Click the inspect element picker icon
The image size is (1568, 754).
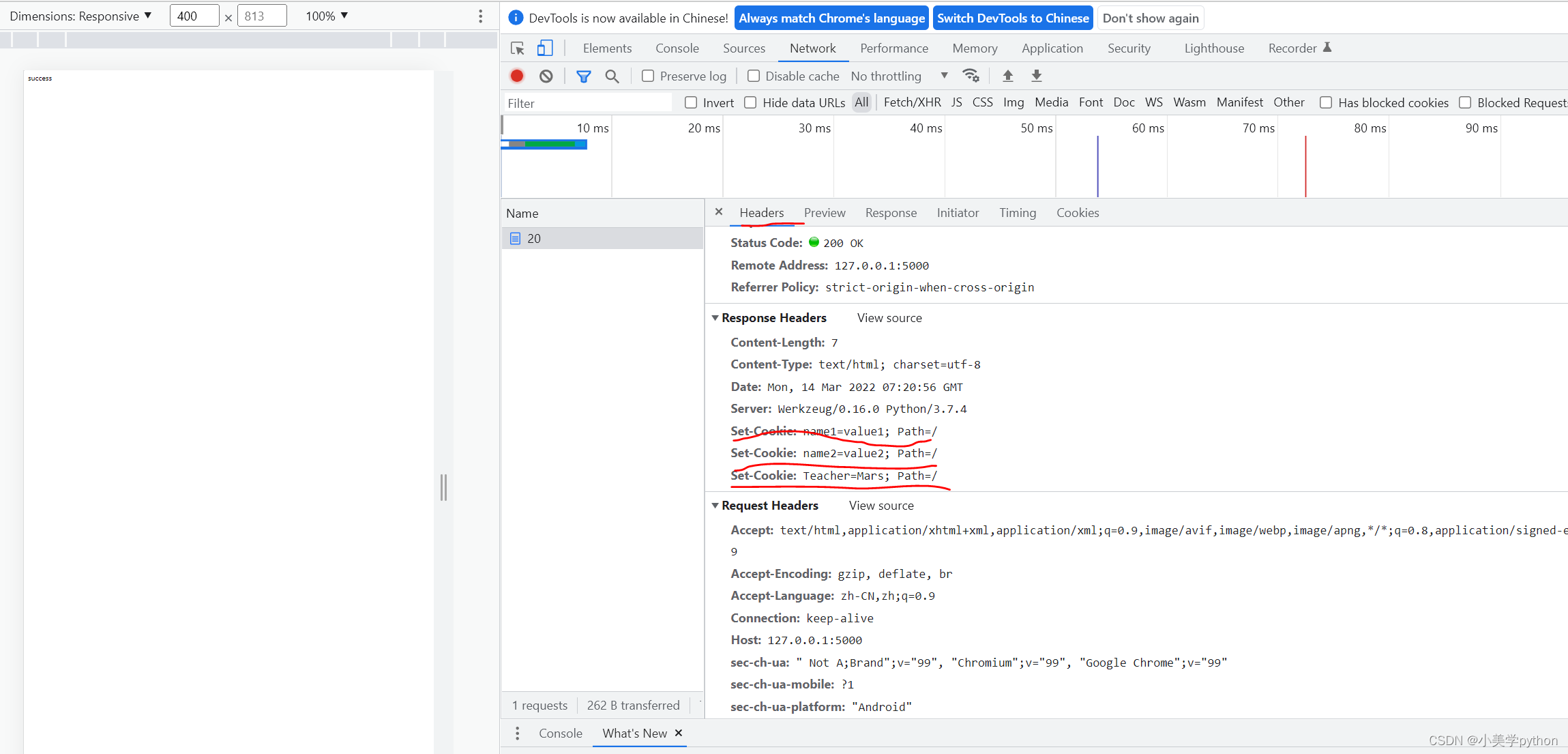pos(517,48)
